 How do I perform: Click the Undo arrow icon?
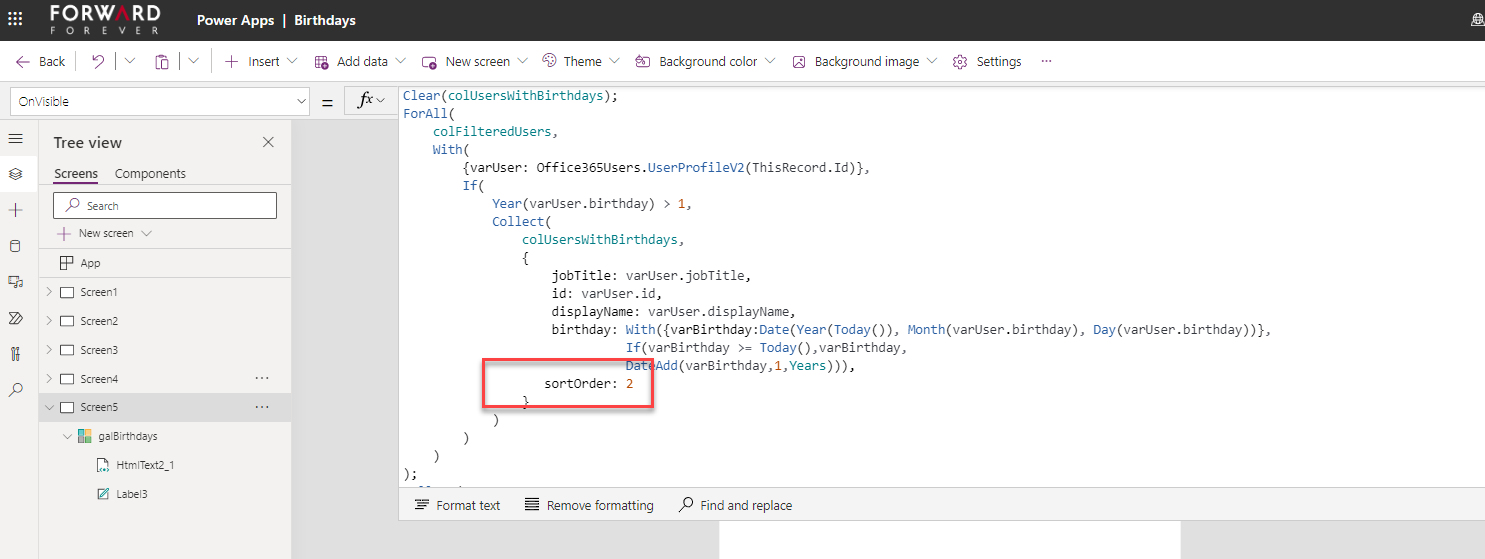tap(97, 62)
